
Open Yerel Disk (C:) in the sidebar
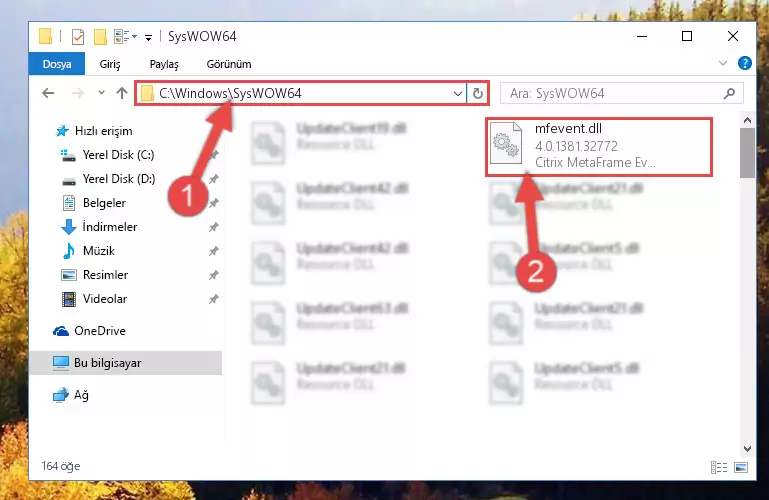click(118, 155)
